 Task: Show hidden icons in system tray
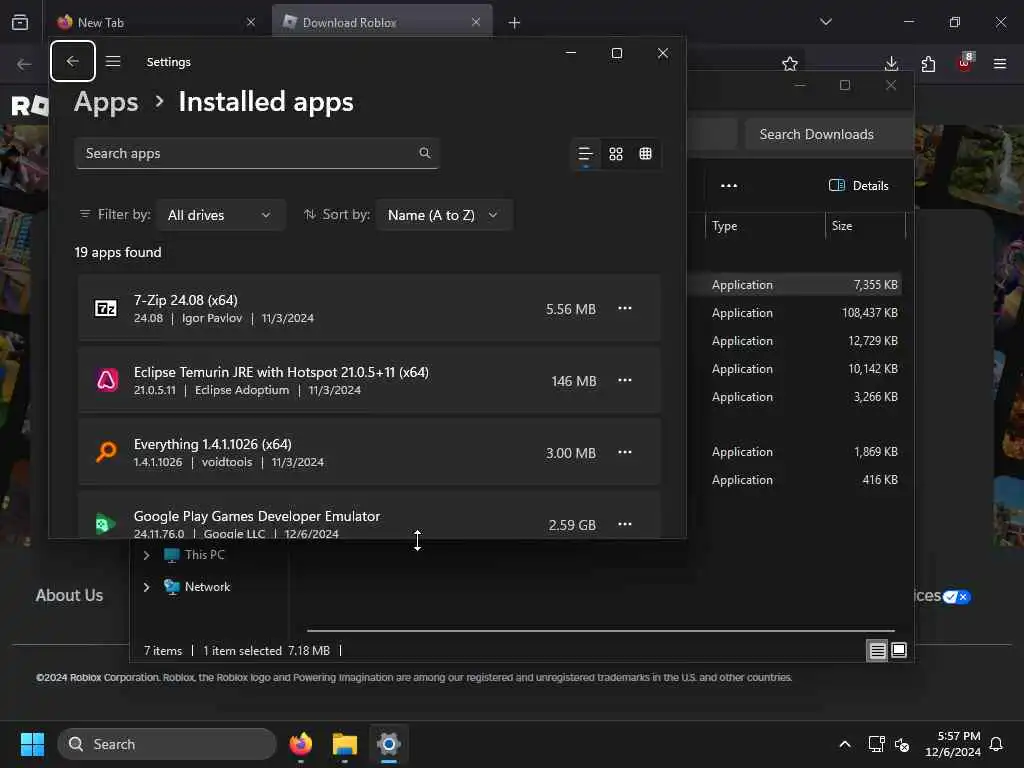tap(844, 744)
